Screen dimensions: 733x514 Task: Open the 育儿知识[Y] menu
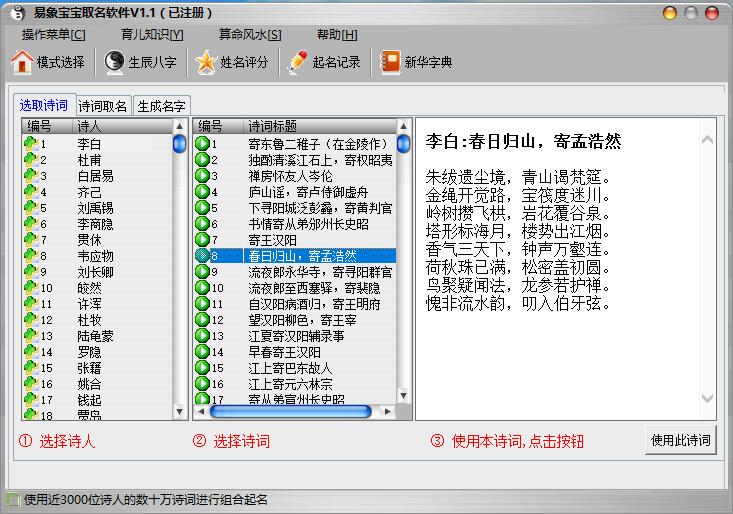click(152, 35)
